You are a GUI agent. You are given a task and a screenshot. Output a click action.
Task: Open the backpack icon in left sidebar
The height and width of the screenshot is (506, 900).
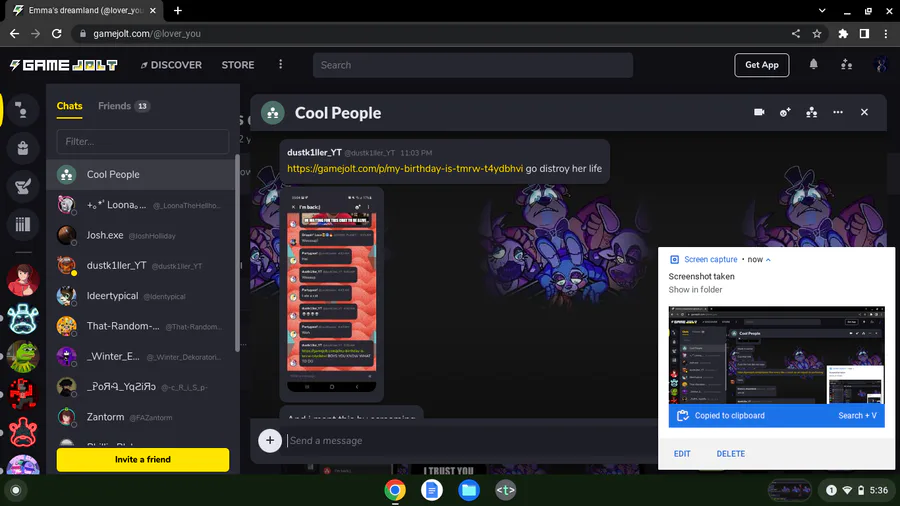22,148
